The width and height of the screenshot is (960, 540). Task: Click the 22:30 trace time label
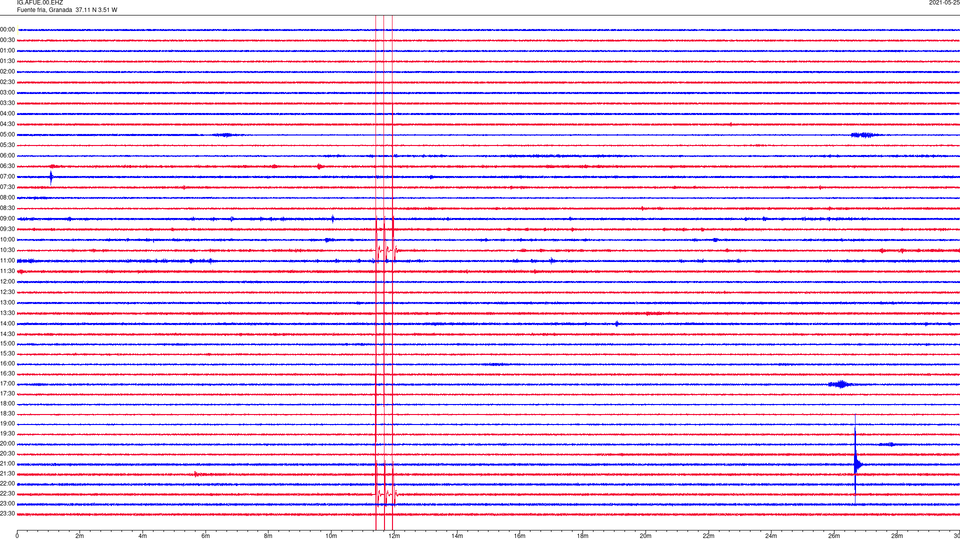click(x=7, y=494)
